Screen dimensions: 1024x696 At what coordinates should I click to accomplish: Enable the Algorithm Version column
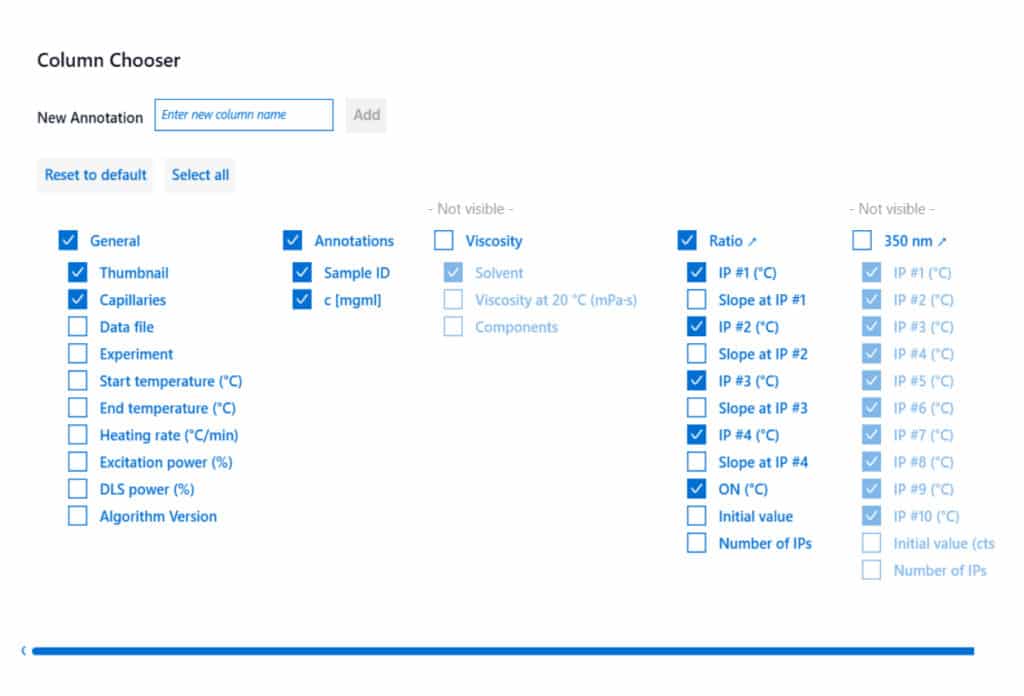[77, 516]
